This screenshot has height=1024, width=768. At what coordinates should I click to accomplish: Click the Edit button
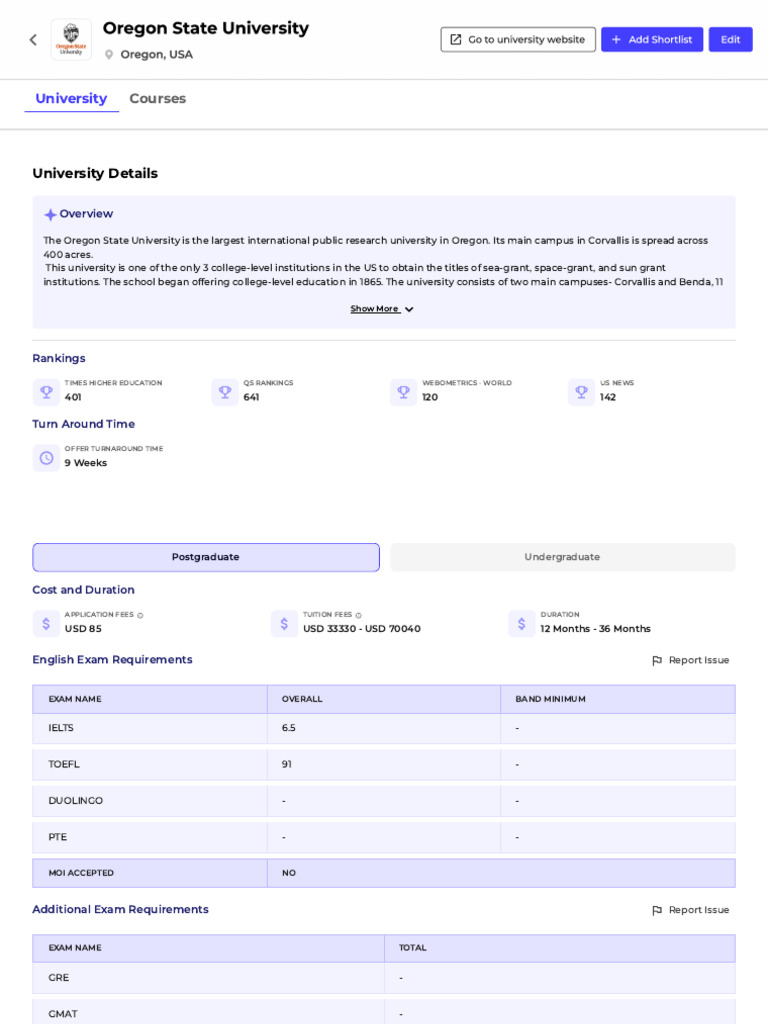(x=730, y=40)
